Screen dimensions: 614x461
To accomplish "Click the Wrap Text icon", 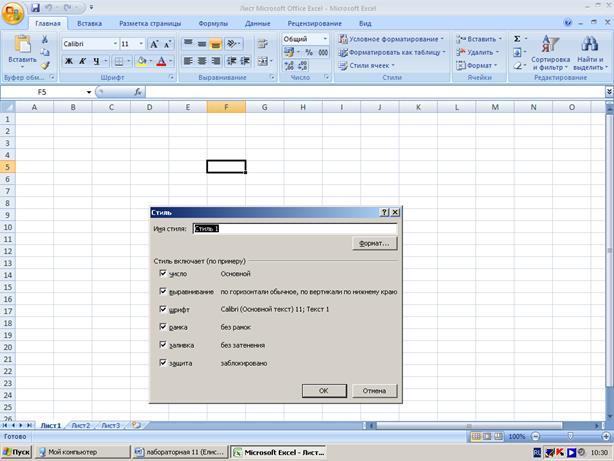I will pos(263,44).
